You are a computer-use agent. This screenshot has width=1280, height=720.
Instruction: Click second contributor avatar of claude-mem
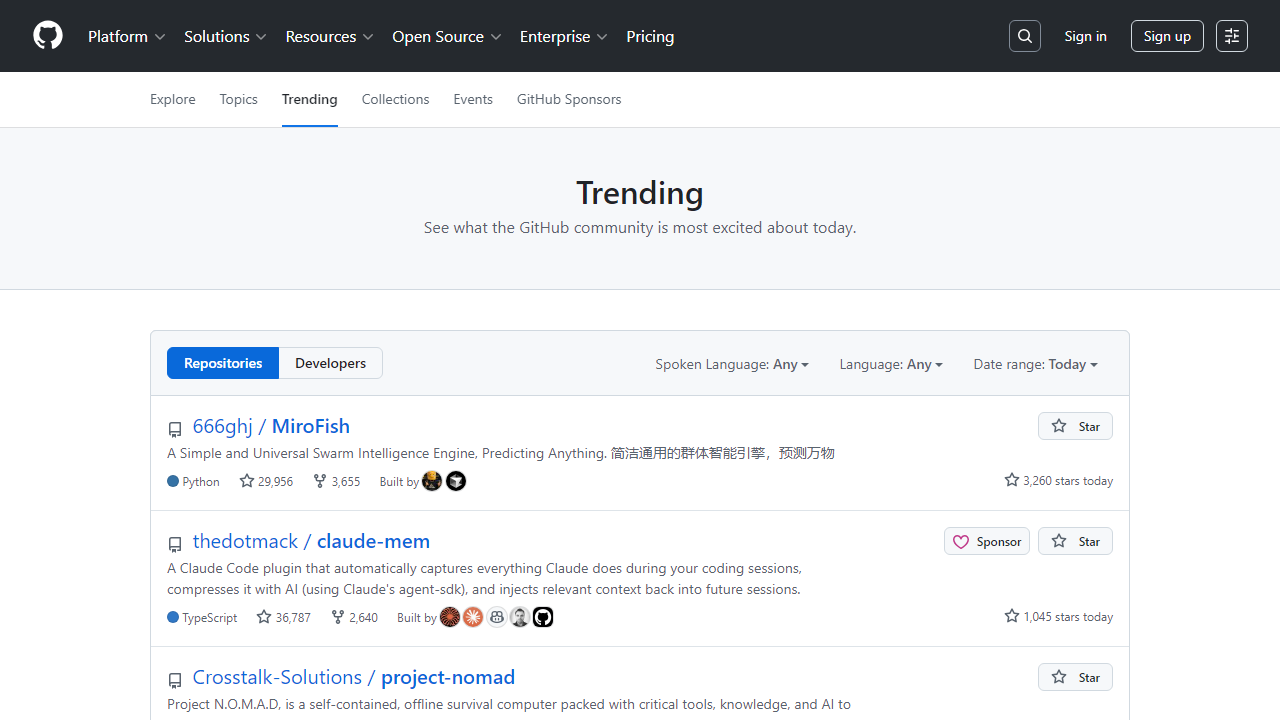click(473, 617)
